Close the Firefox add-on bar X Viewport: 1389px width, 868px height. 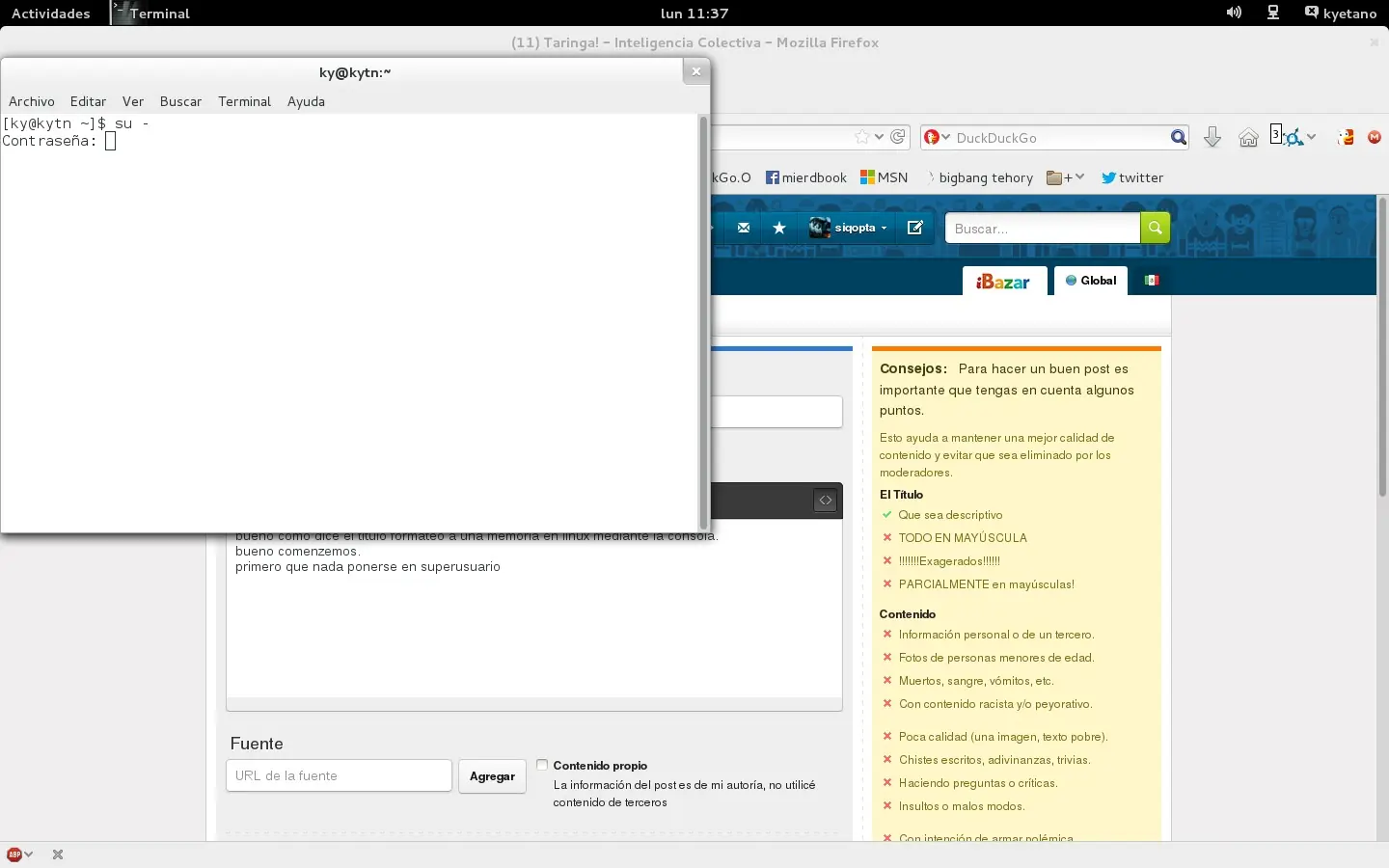click(58, 854)
